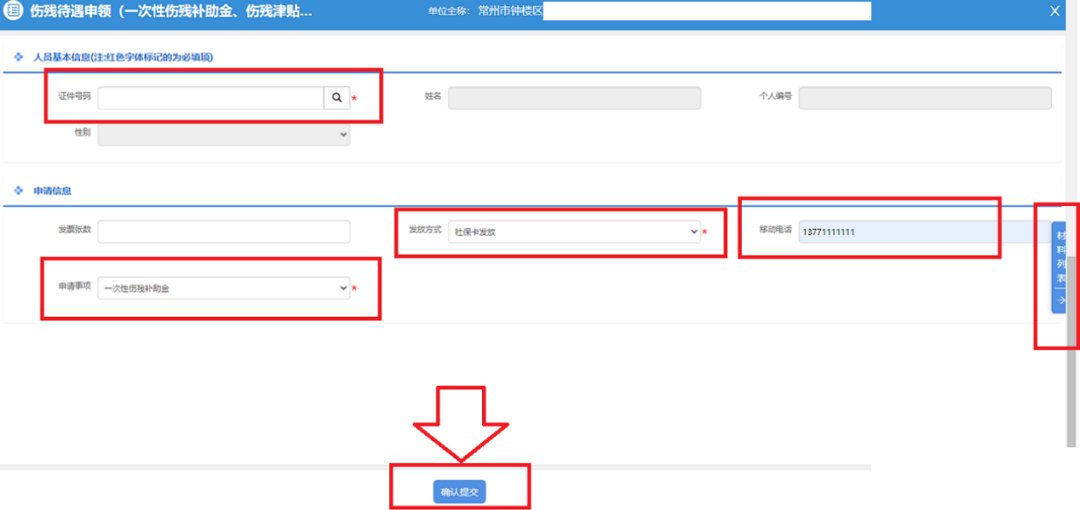Click the search magnifier beside 证件号码
Screen dimensions: 1080x510
337,98
